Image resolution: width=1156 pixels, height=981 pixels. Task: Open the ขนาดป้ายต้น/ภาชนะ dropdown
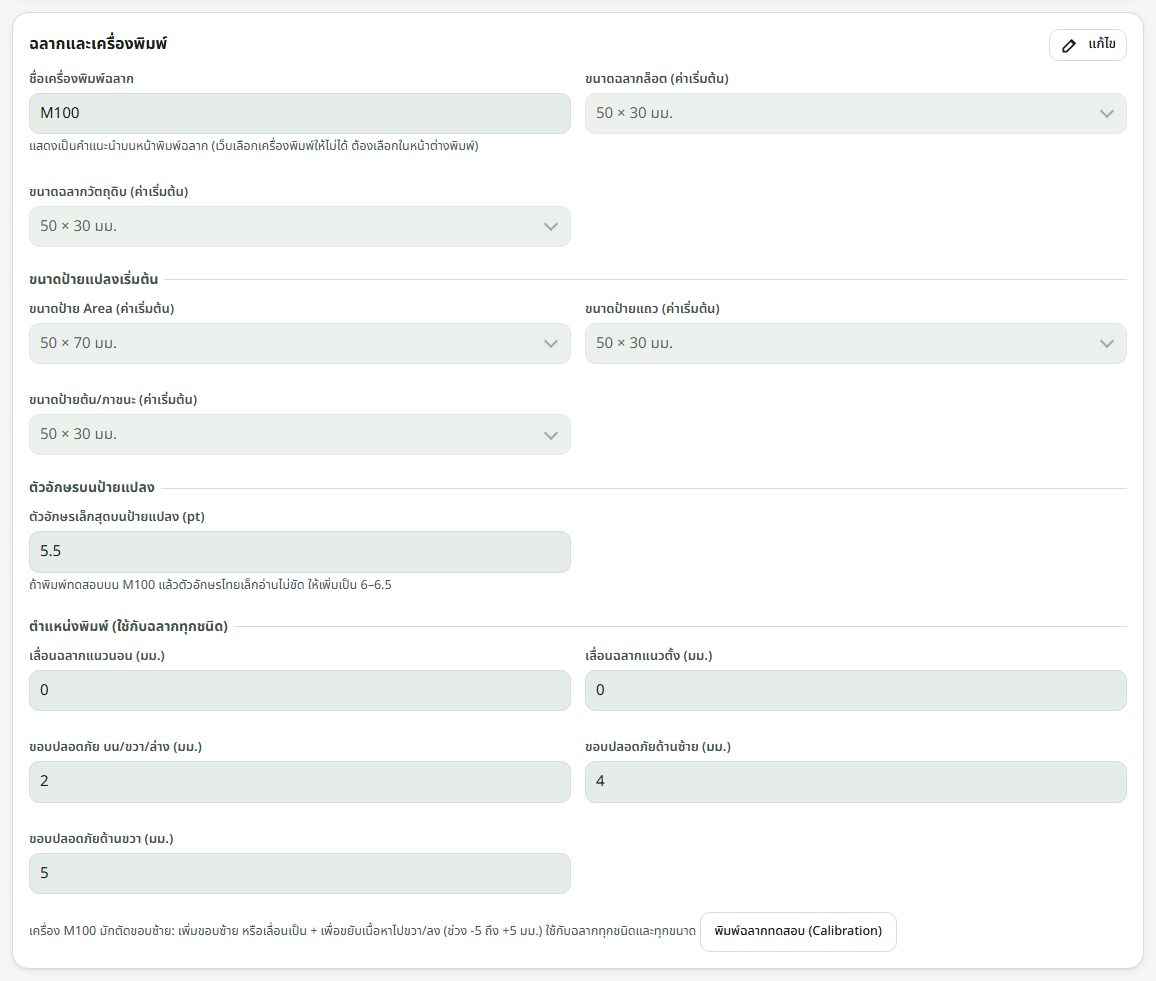pyautogui.click(x=299, y=434)
